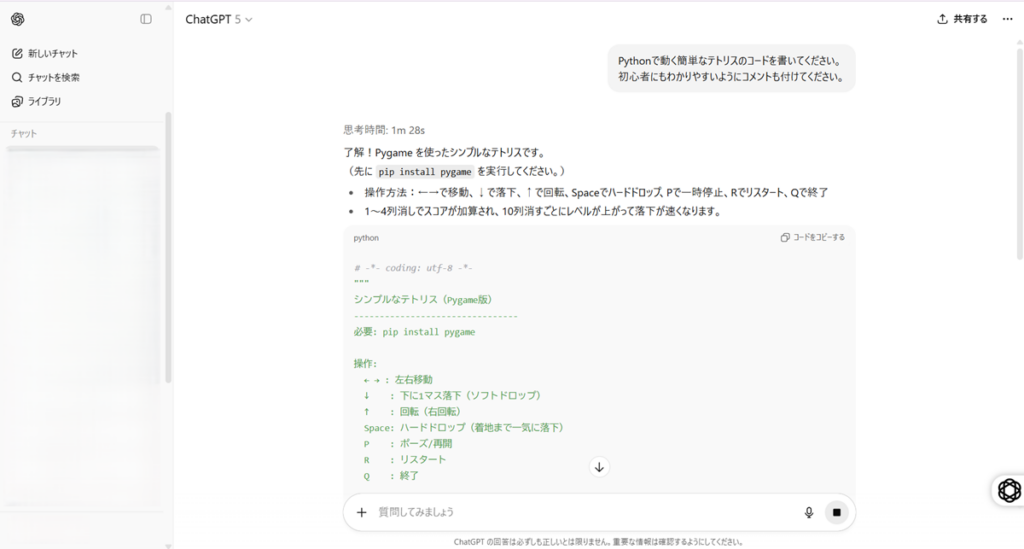The image size is (1024, 549).
Task: Click the code line 回転 (右回転)
Action: (412, 412)
